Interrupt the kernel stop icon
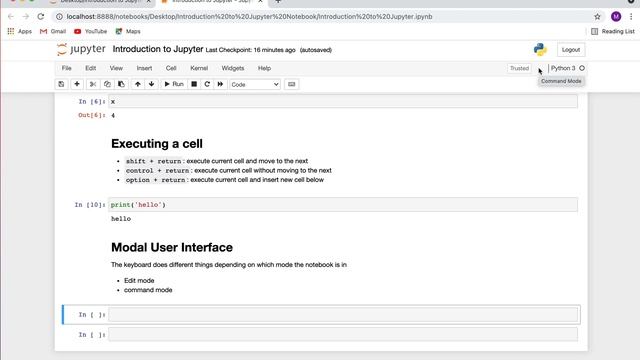 point(194,84)
